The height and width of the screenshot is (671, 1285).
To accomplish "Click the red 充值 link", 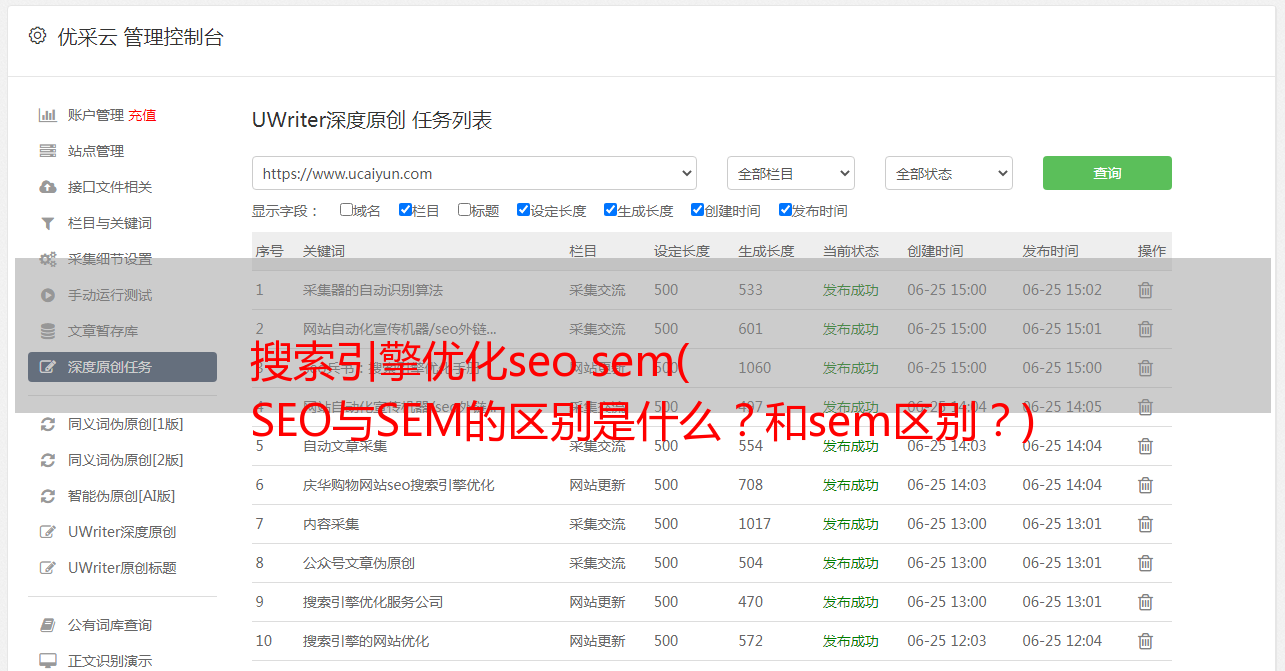I will click(x=142, y=115).
